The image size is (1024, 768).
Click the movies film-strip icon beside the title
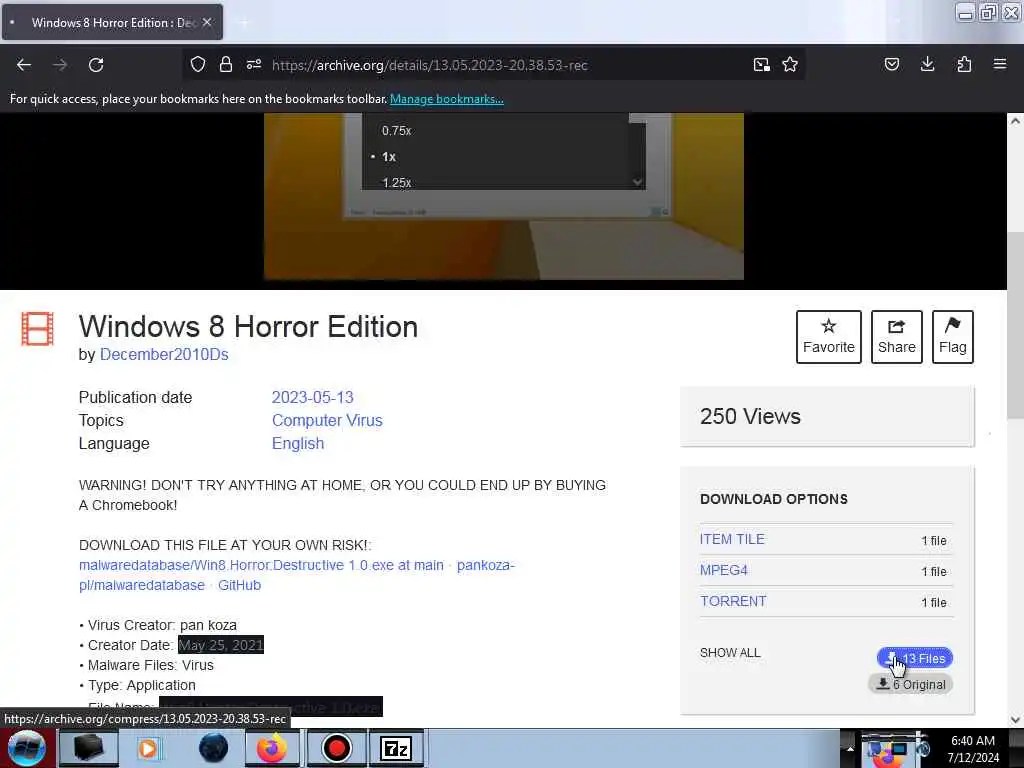click(x=37, y=328)
